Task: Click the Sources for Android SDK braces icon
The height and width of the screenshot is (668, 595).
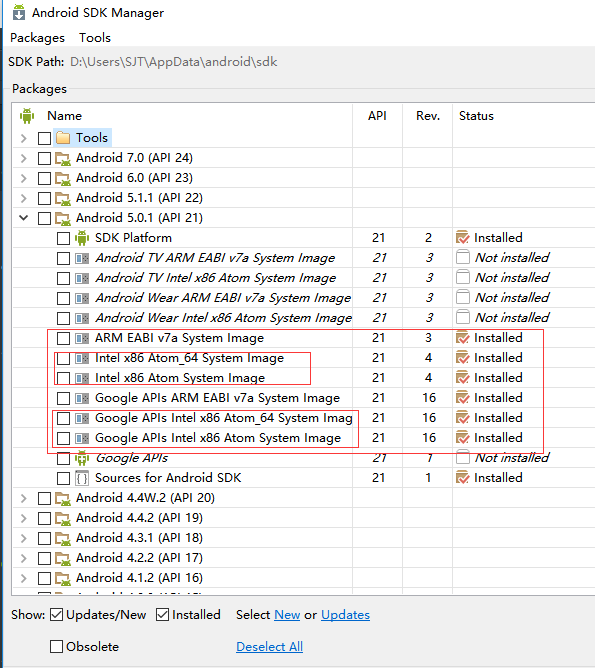Action: (82, 478)
